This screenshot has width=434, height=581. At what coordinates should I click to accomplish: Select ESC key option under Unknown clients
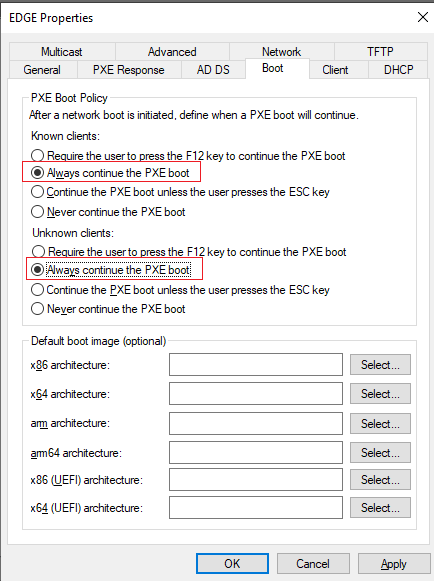(37, 290)
